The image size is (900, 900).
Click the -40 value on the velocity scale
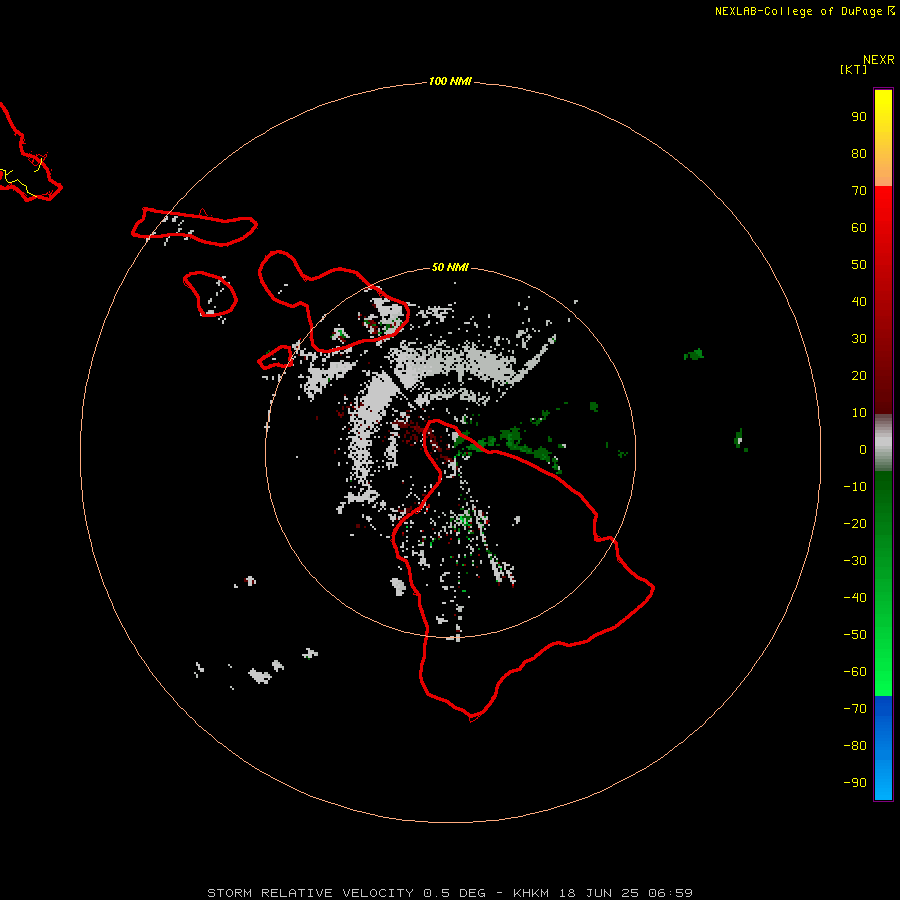[x=855, y=598]
